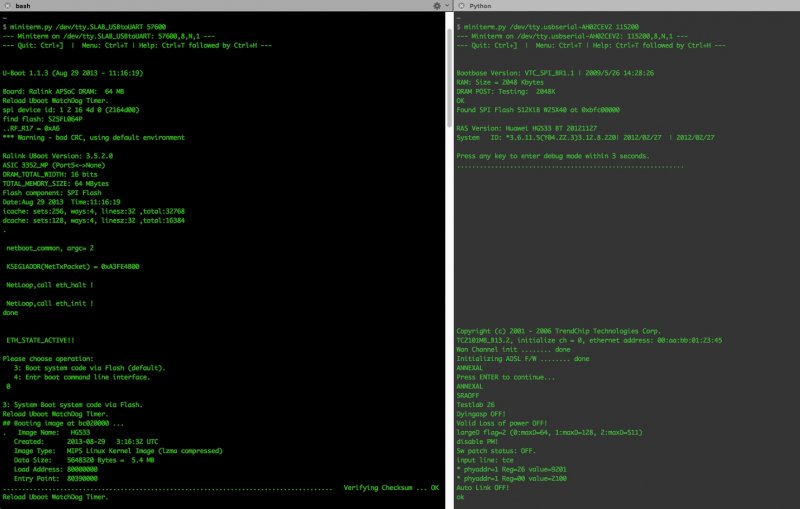Click 'Entry Point: 80390000' line
Screen dimensions: 800x509
56,478
